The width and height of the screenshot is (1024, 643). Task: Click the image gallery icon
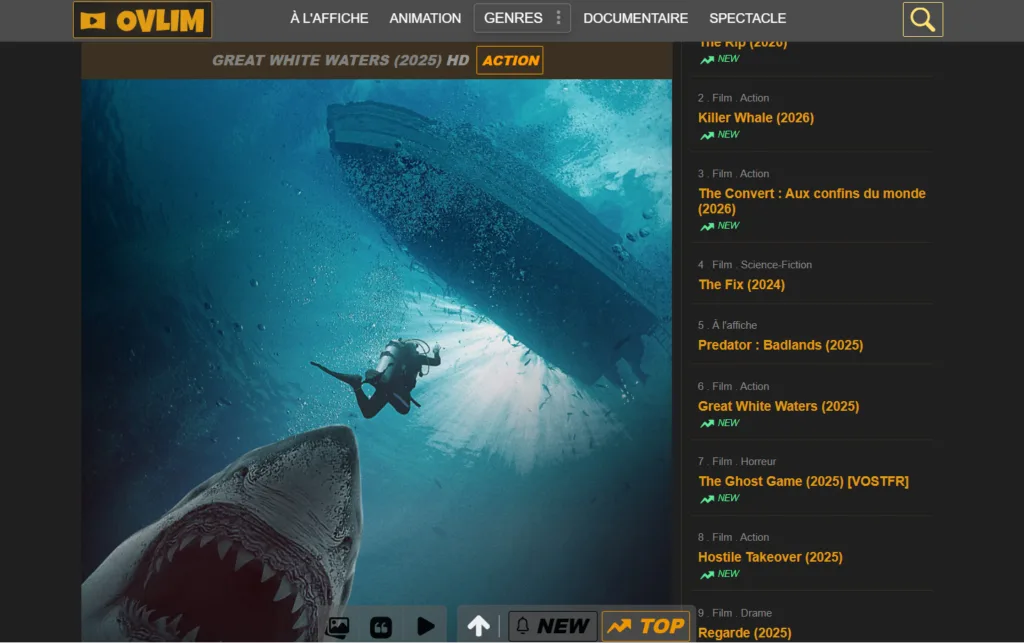pos(338,627)
